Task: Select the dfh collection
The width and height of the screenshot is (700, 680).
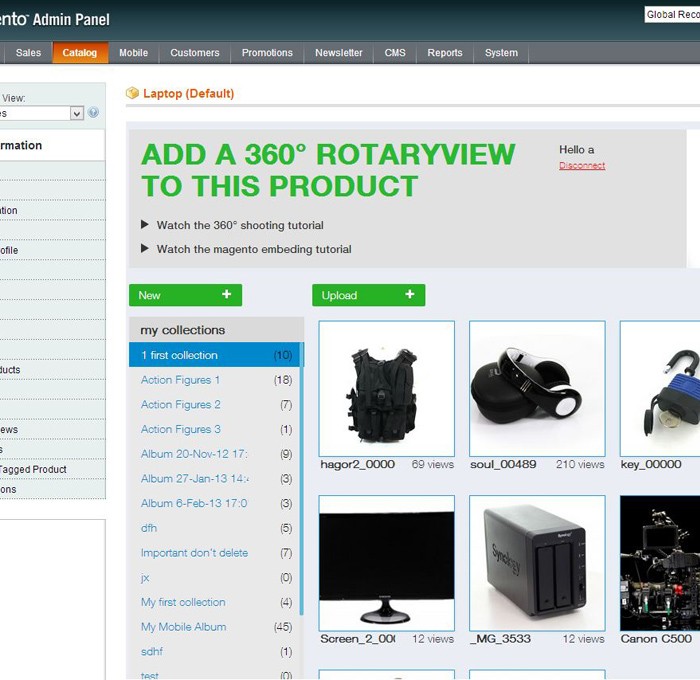Action: tap(216, 528)
